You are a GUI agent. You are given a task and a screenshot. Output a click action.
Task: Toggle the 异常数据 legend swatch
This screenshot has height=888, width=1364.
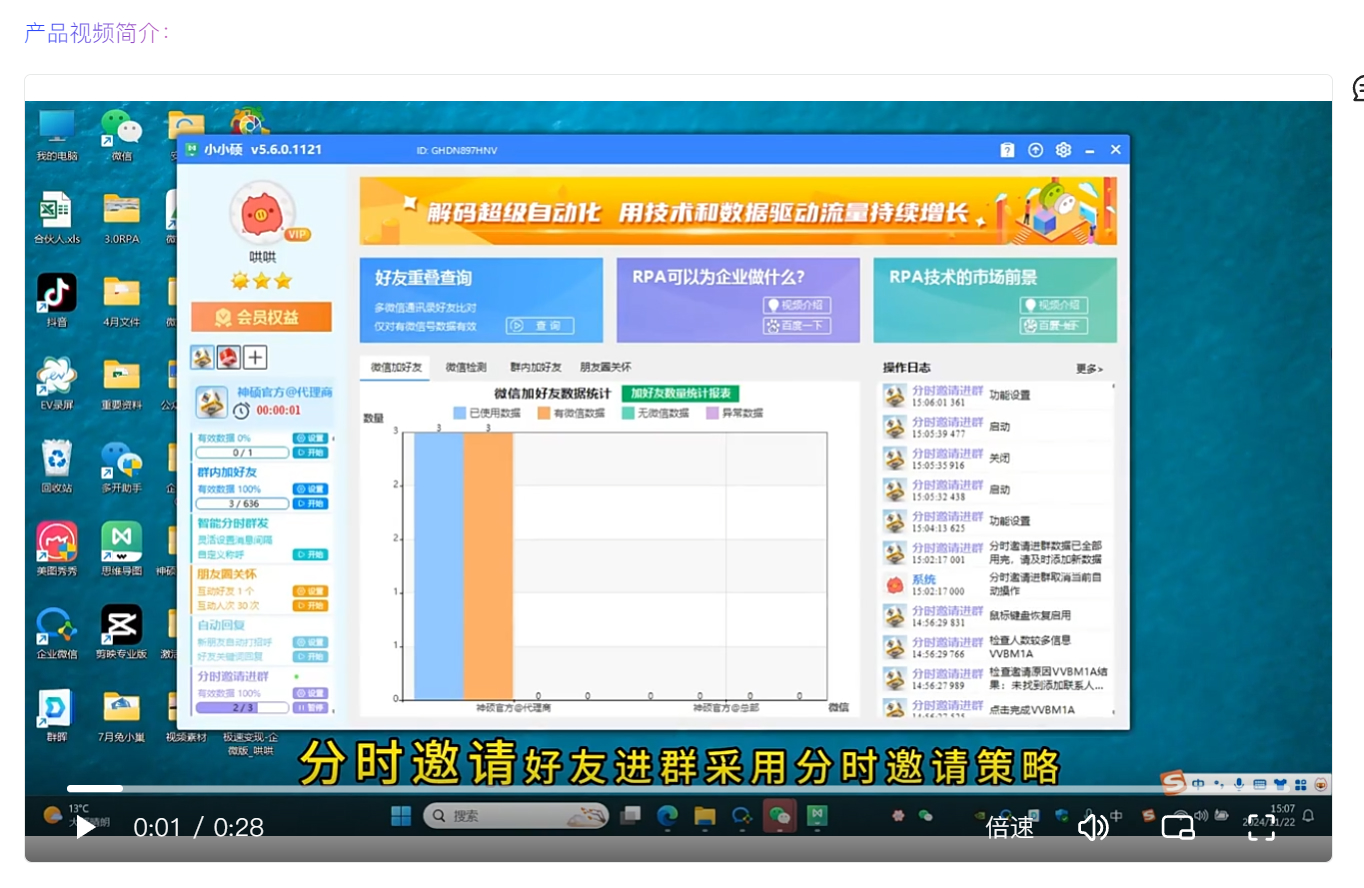click(713, 413)
